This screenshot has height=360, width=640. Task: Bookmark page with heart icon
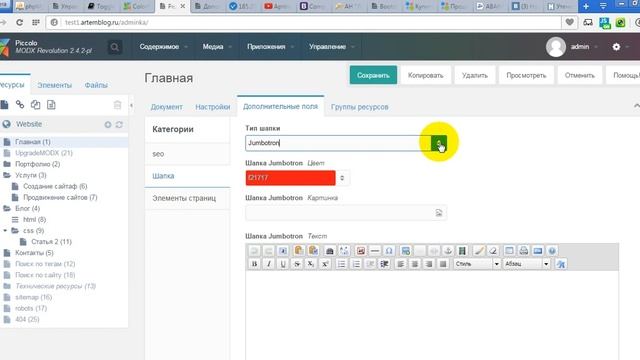point(569,22)
